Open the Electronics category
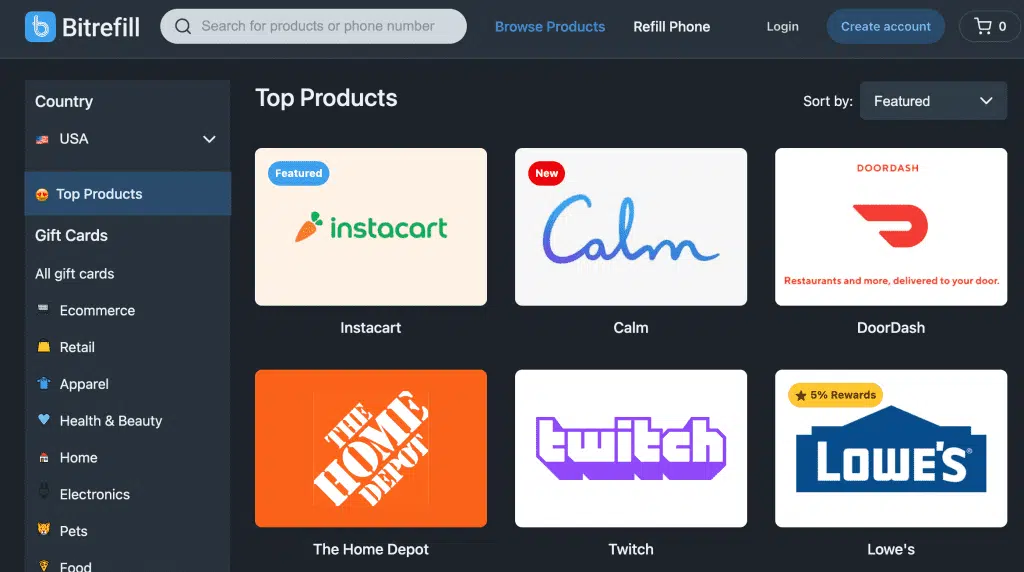 (95, 494)
